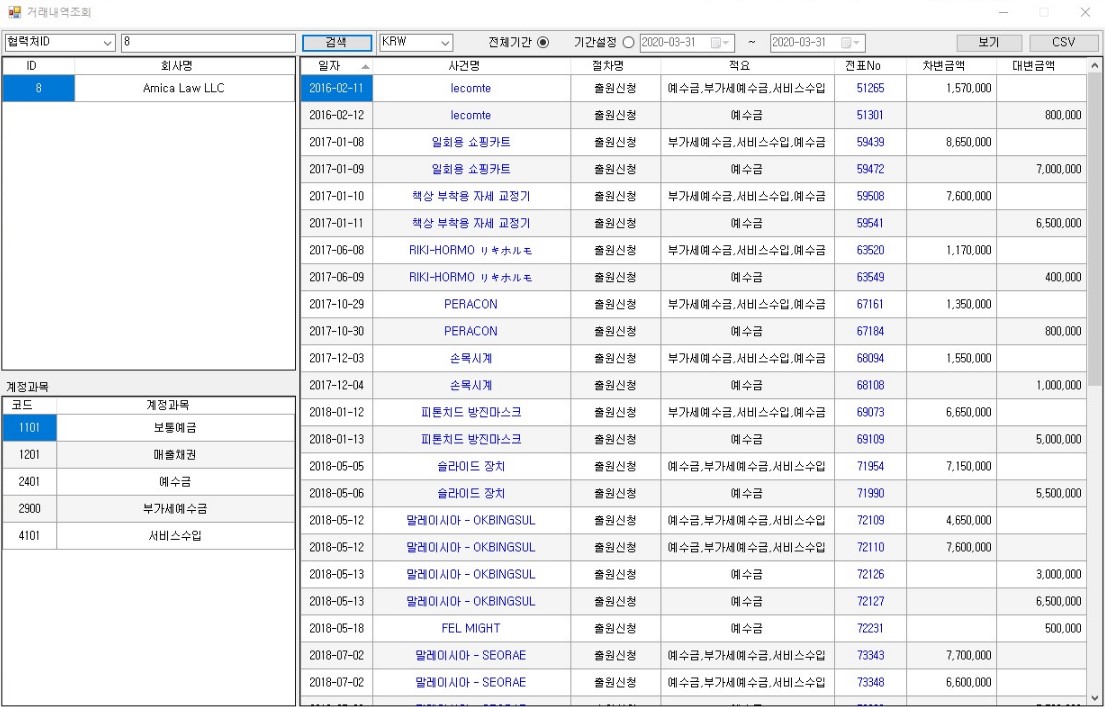Select the date cell 2016-02-11
Viewport: 1105px width, 707px height.
[337, 88]
